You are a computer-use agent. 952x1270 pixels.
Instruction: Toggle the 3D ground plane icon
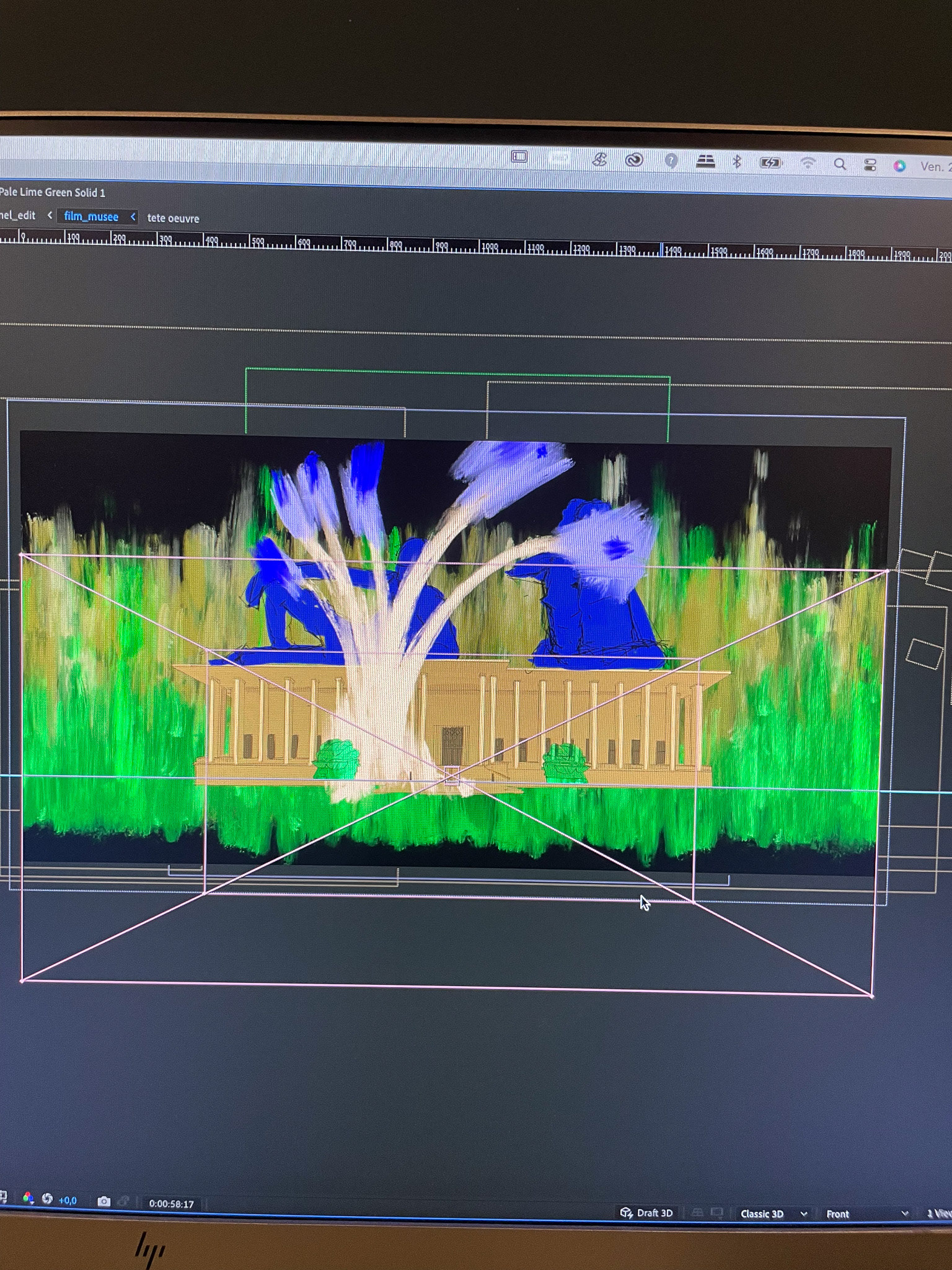pyautogui.click(x=697, y=1213)
